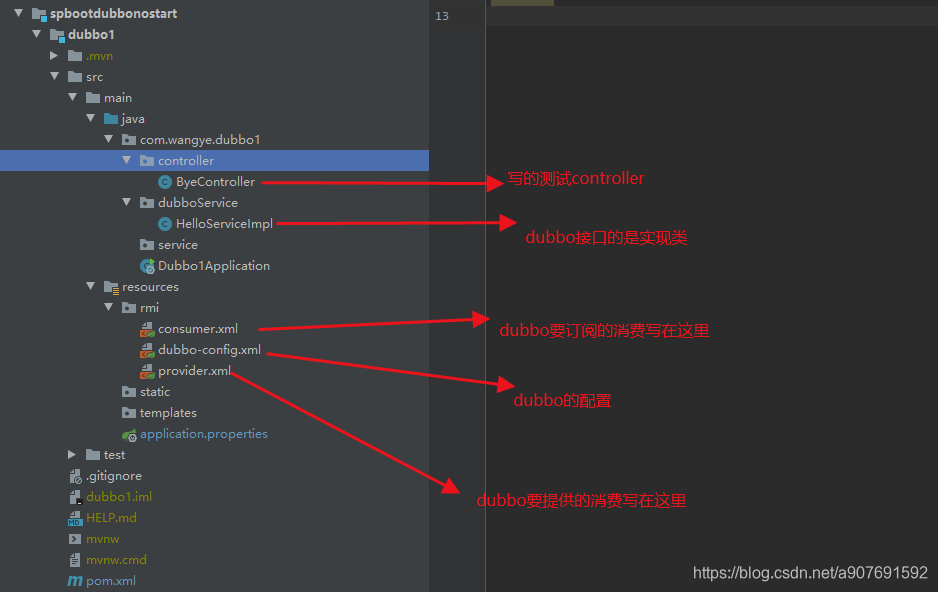
Task: Click the main folder icon
Action: [x=93, y=97]
